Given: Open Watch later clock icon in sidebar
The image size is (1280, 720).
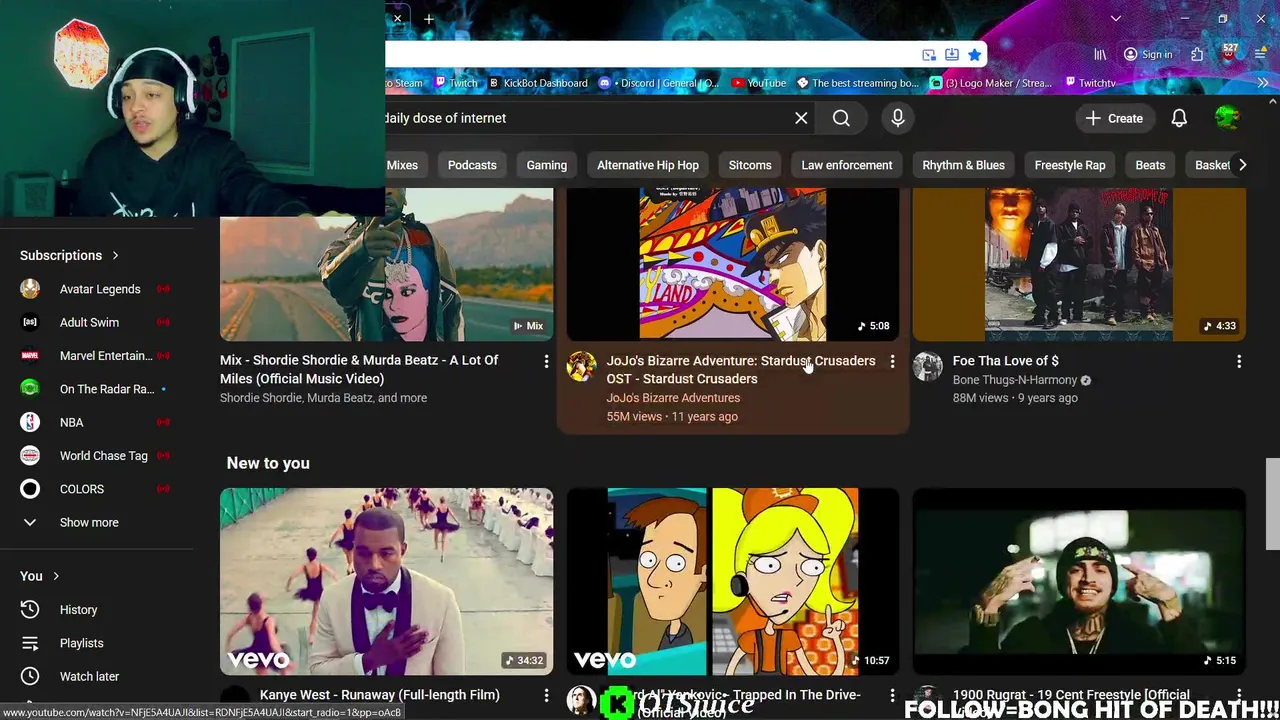Looking at the screenshot, I should click(30, 677).
